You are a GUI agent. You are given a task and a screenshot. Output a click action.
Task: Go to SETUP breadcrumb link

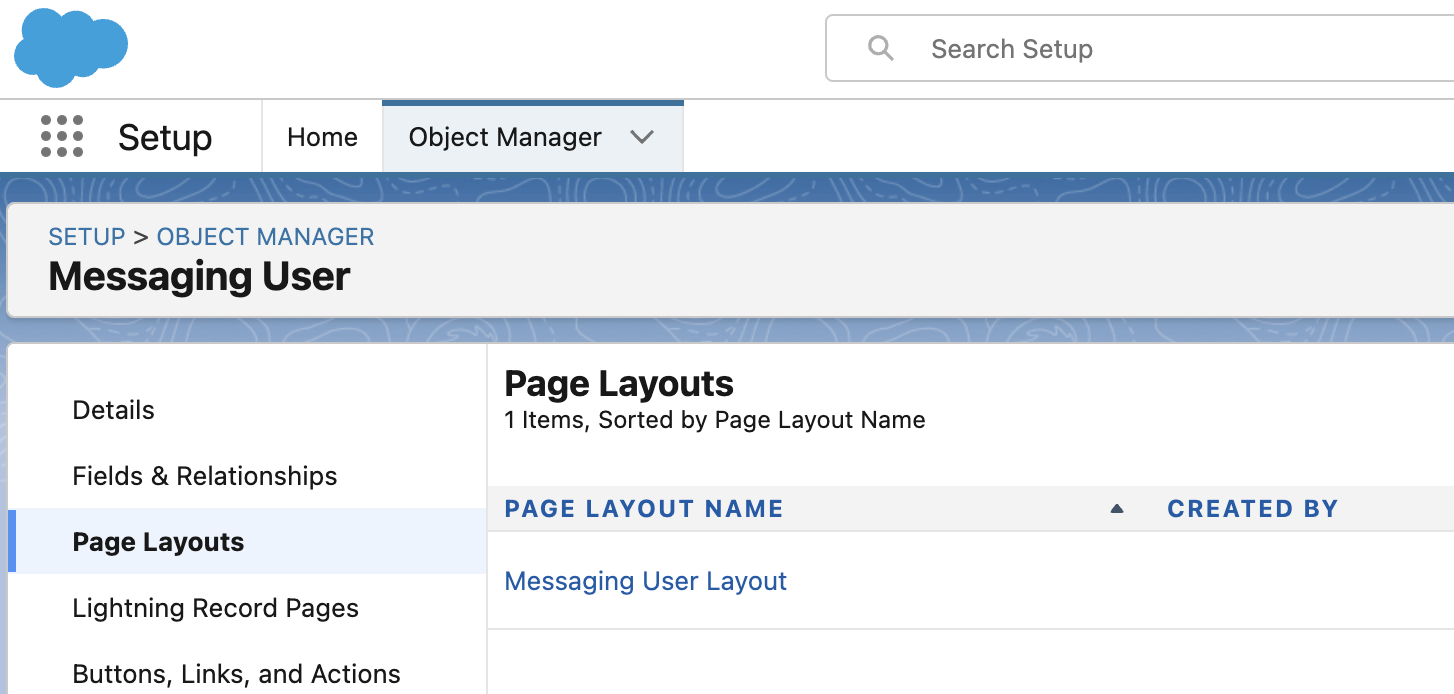coord(87,237)
